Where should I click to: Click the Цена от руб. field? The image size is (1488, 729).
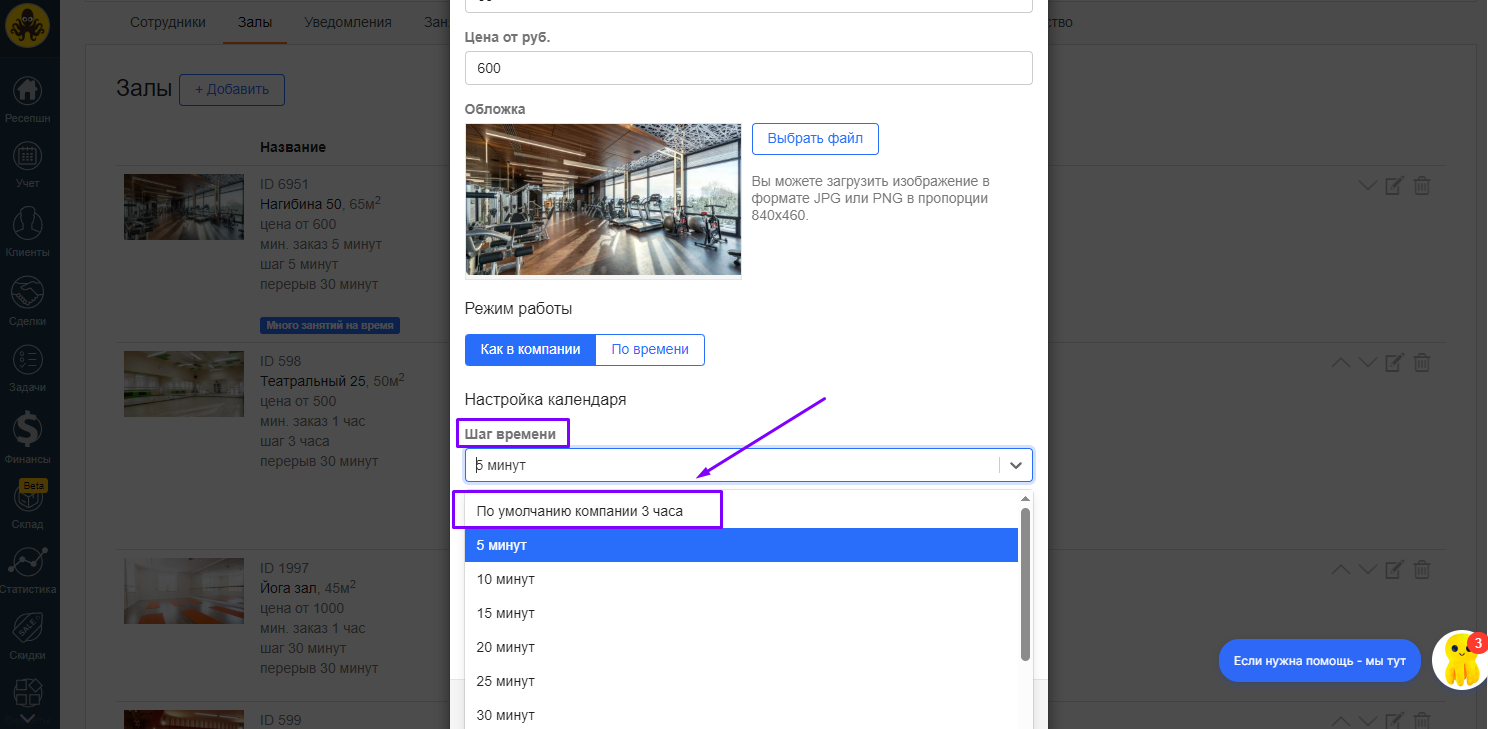(x=748, y=68)
